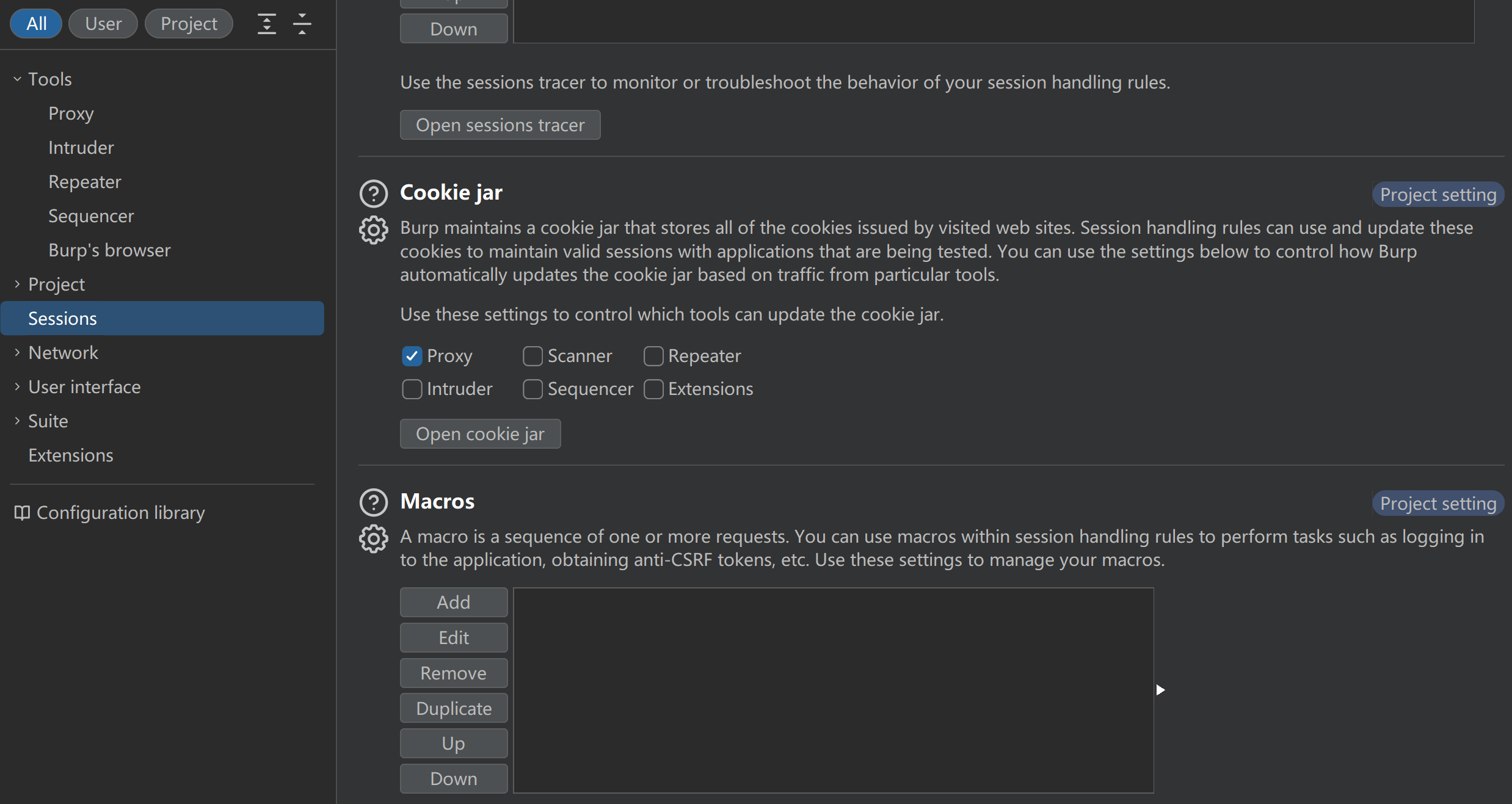Click the Open sessions tracer button
Image resolution: width=1512 pixels, height=804 pixels.
coord(500,125)
